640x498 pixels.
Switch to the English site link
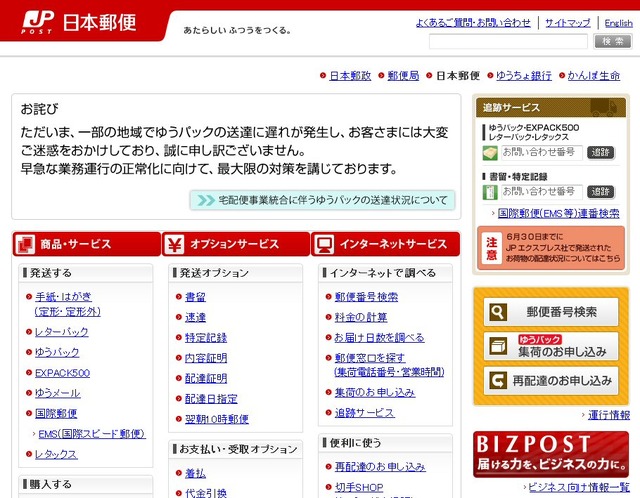pos(618,22)
